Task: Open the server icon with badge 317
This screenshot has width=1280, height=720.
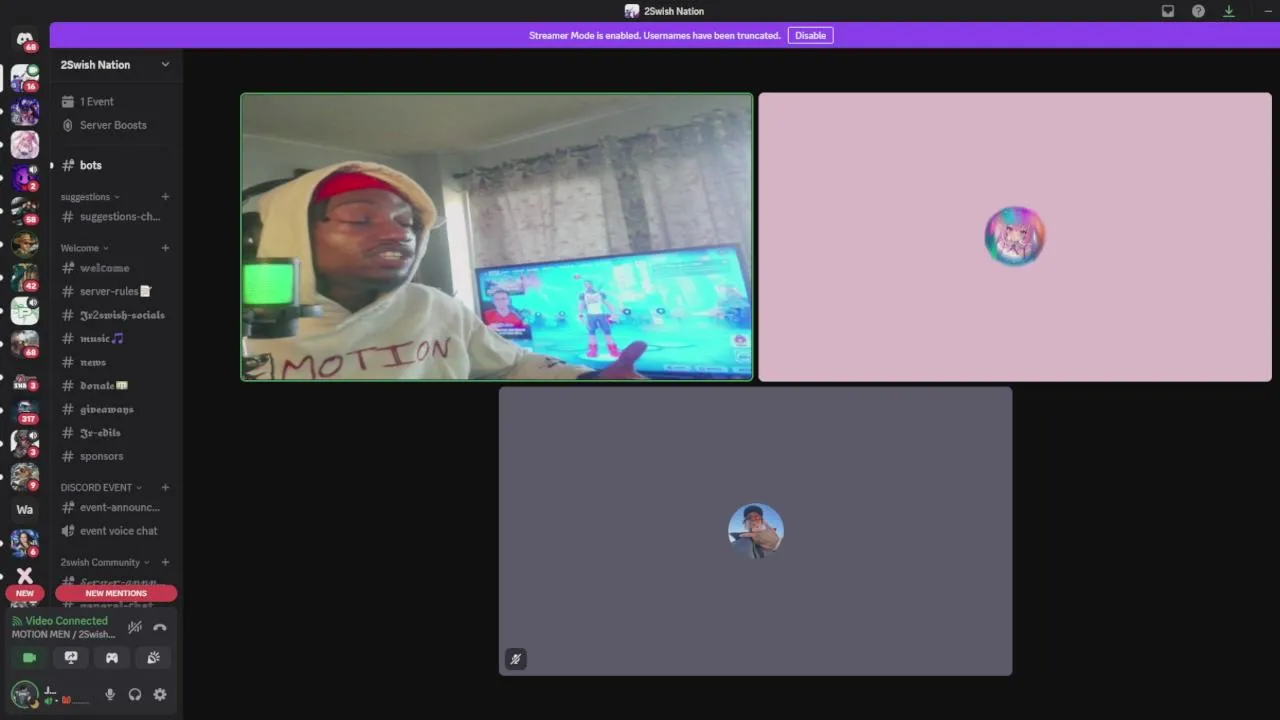Action: coord(25,410)
